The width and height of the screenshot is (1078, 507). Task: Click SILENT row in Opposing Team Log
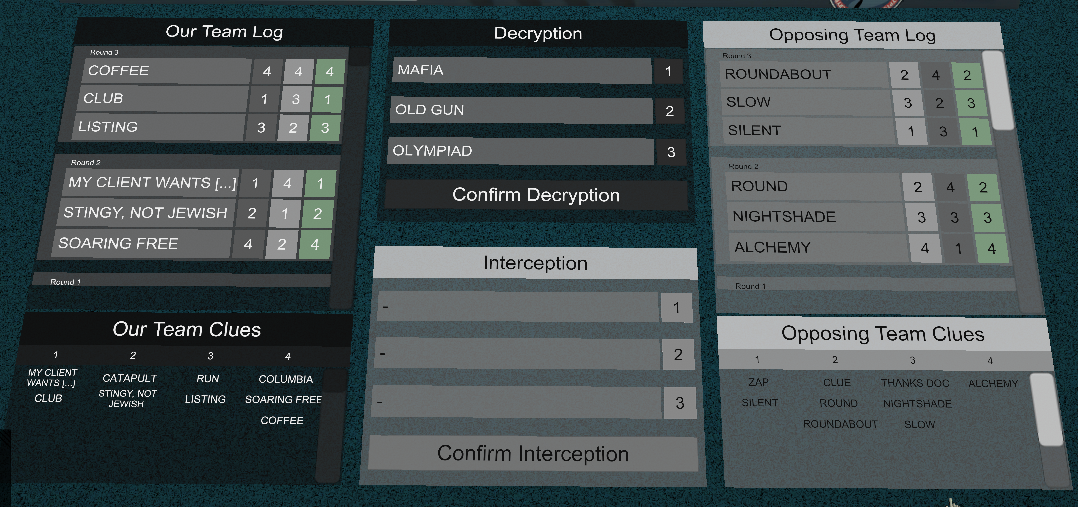[809, 131]
